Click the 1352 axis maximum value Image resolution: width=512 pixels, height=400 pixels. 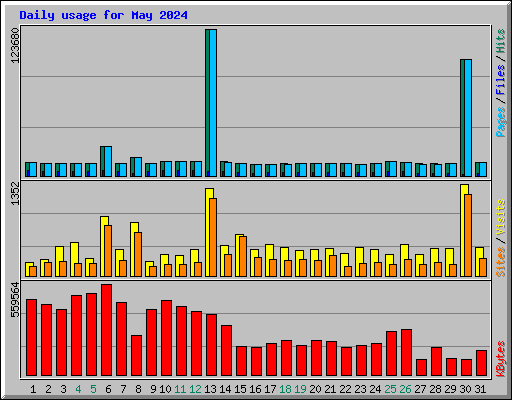pos(15,193)
